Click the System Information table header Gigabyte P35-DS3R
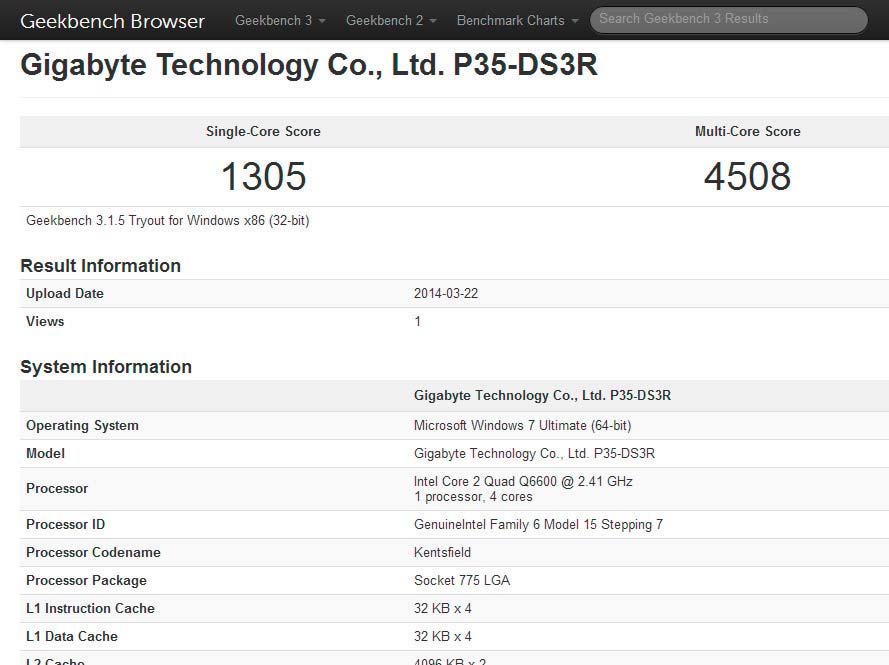The image size is (889, 665). 543,396
